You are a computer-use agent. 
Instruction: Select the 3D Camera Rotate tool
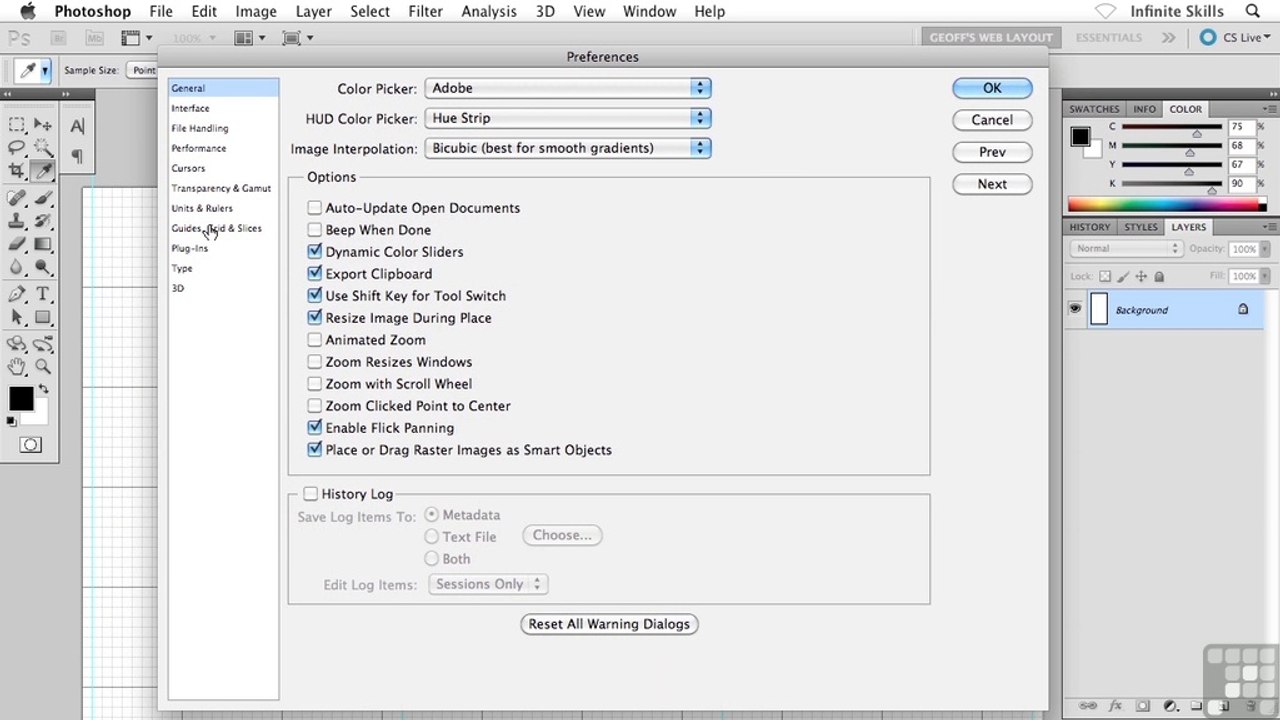43,343
